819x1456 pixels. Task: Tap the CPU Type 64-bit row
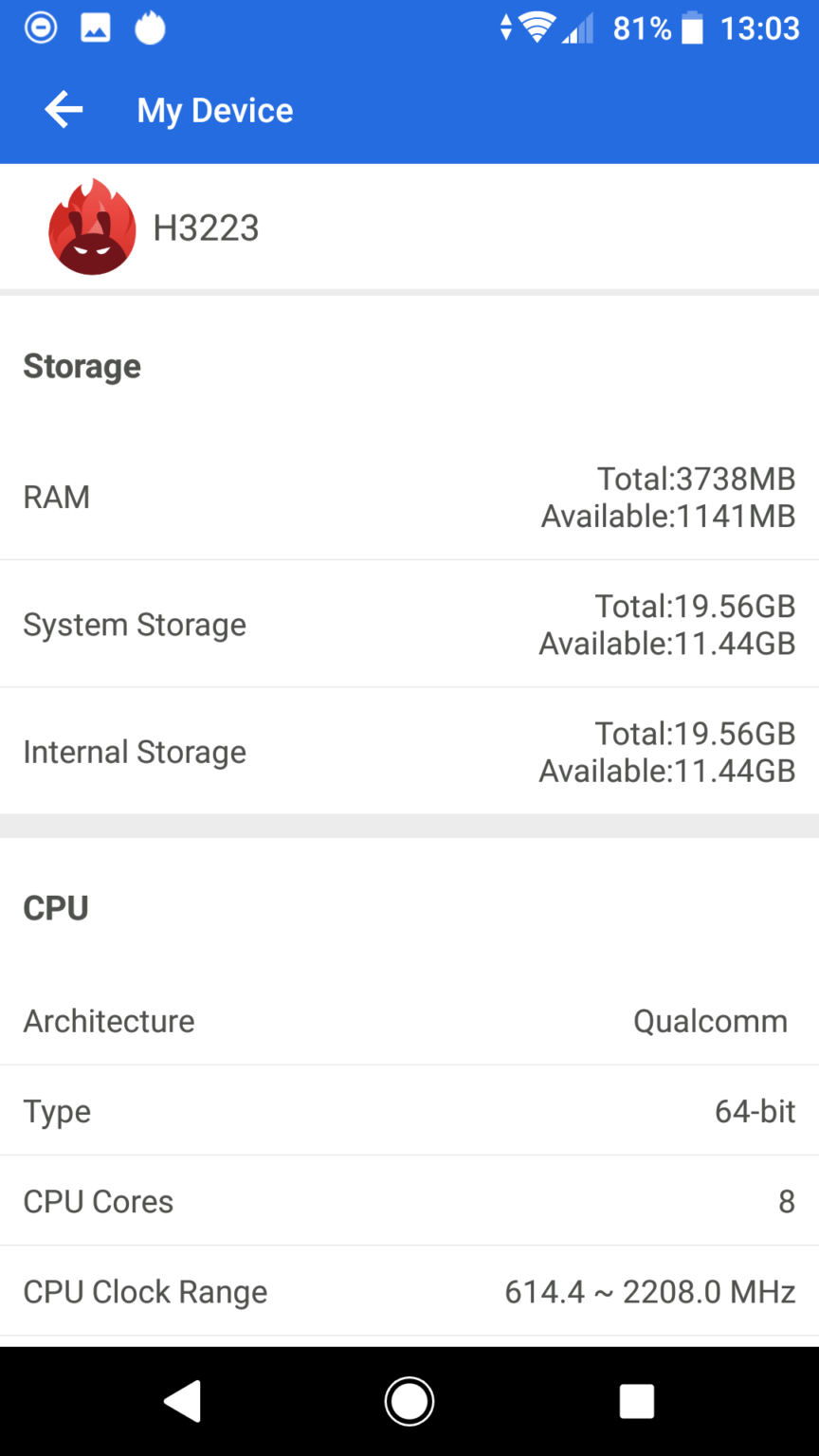coord(409,1111)
